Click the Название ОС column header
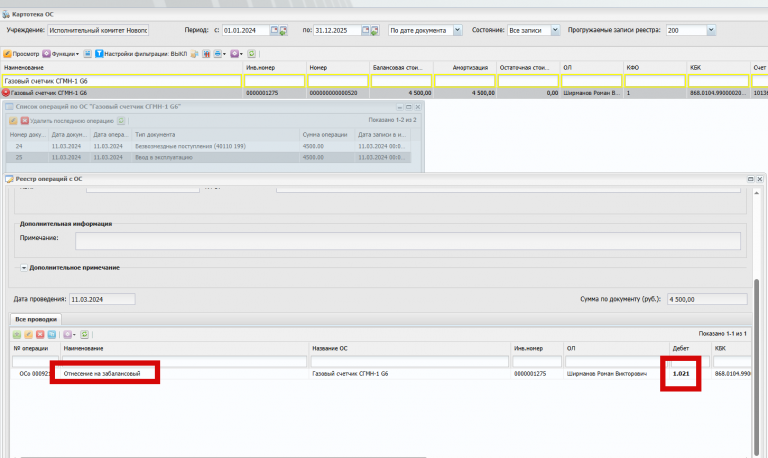 tap(409, 348)
